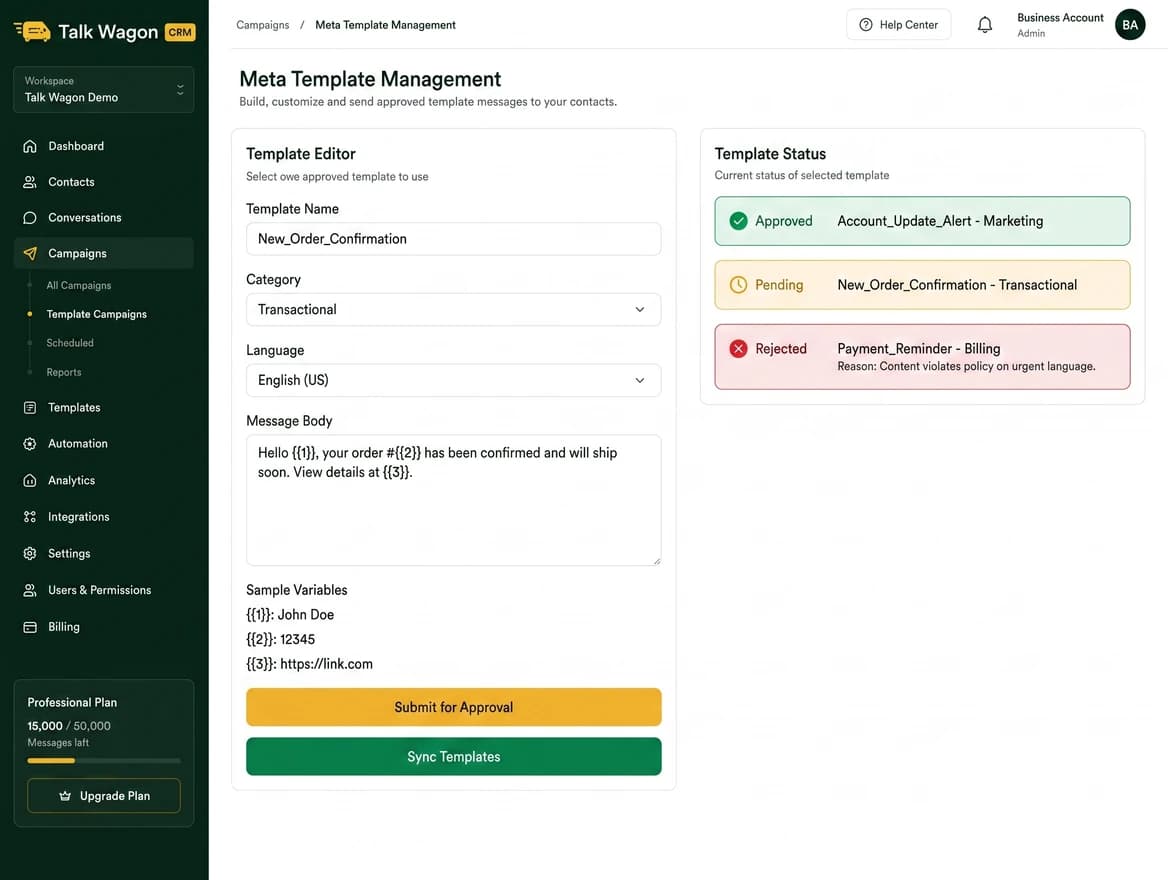
Task: Select the Approved Account_Update_Alert status card
Action: (922, 221)
